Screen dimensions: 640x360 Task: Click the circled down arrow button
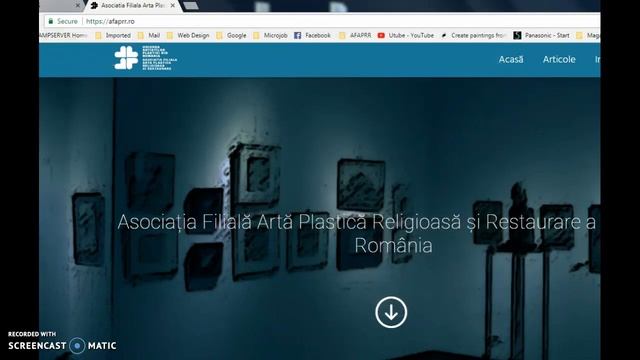(x=391, y=312)
